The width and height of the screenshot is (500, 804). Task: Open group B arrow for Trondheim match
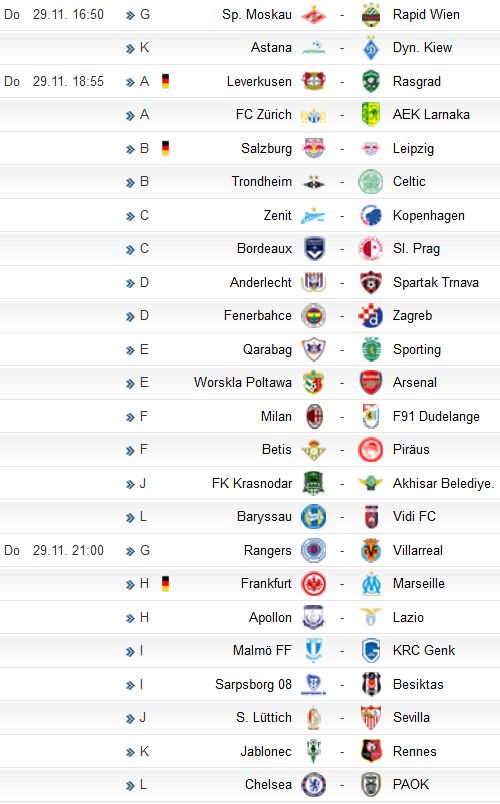pos(130,183)
